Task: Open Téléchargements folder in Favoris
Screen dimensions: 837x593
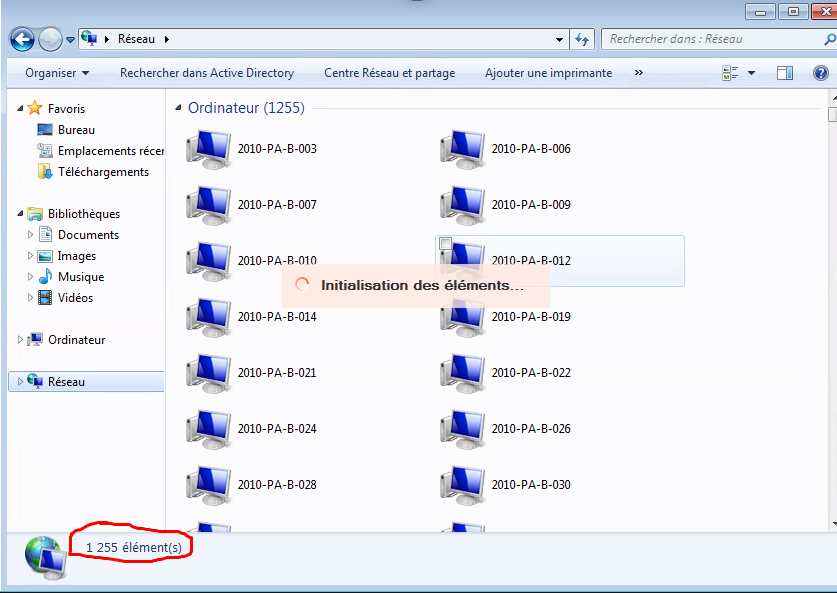Action: pyautogui.click(x=103, y=172)
